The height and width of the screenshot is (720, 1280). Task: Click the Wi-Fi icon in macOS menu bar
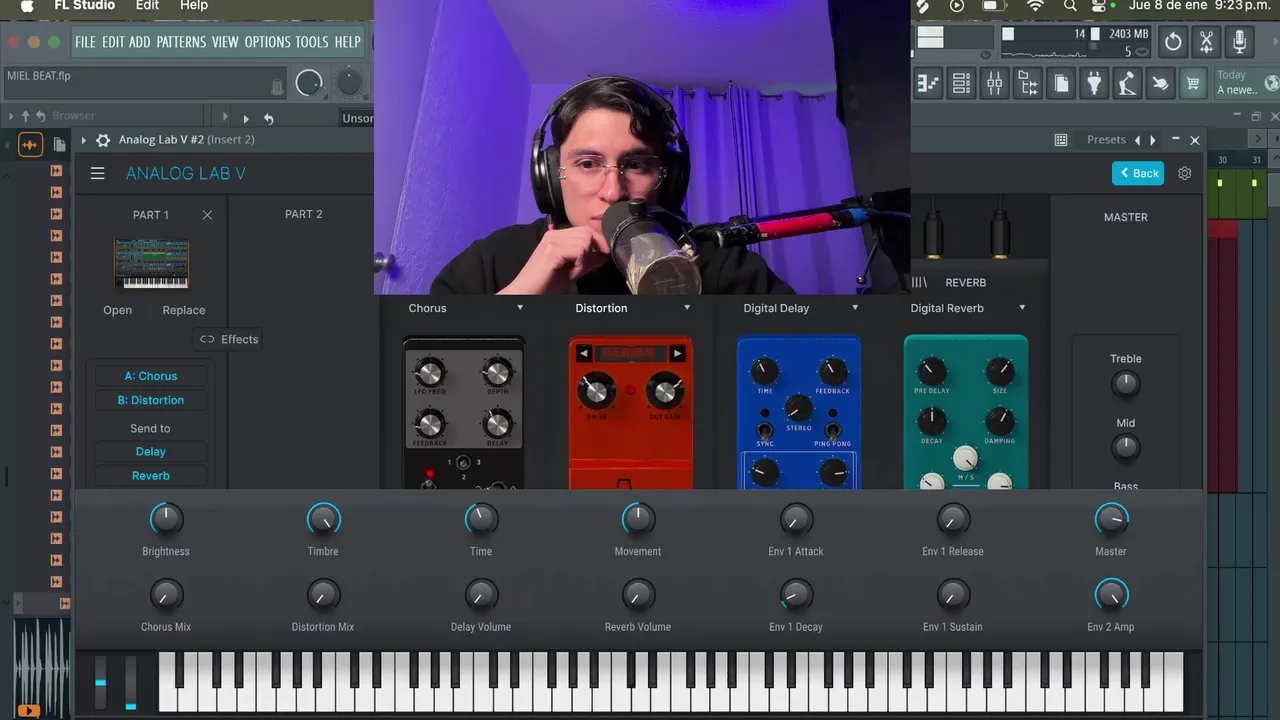[x=1035, y=6]
